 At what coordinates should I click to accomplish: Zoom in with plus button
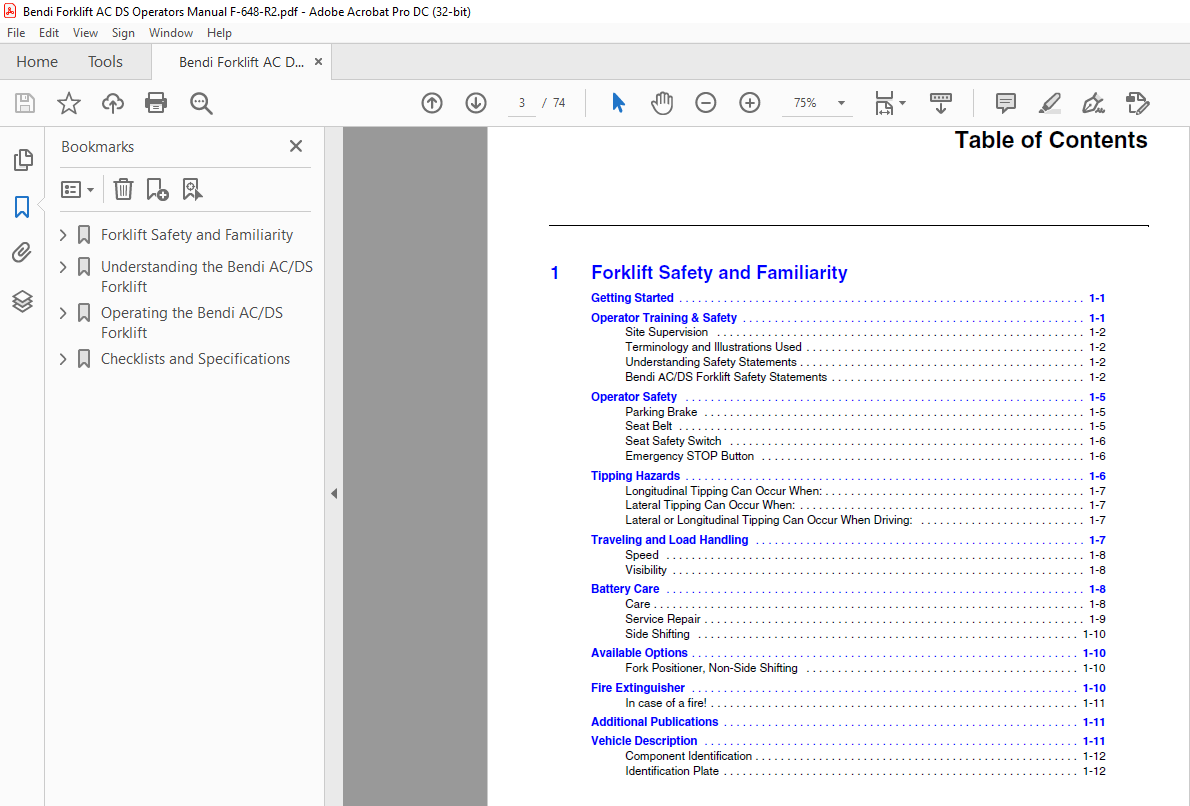point(750,102)
